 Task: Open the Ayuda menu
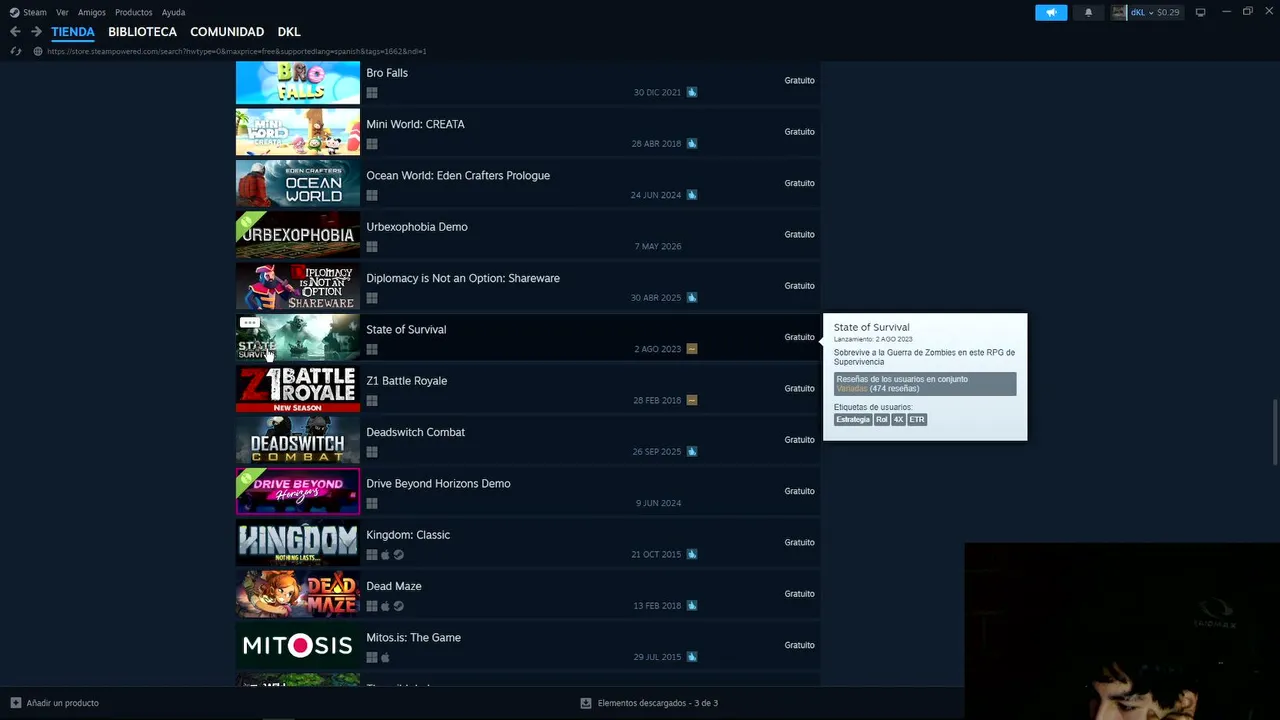pos(173,12)
